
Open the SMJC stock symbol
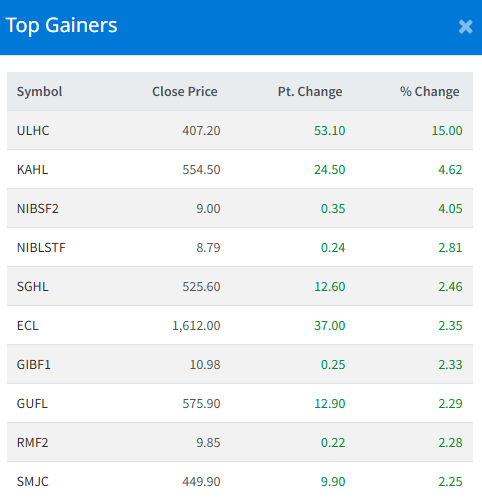tap(33, 481)
